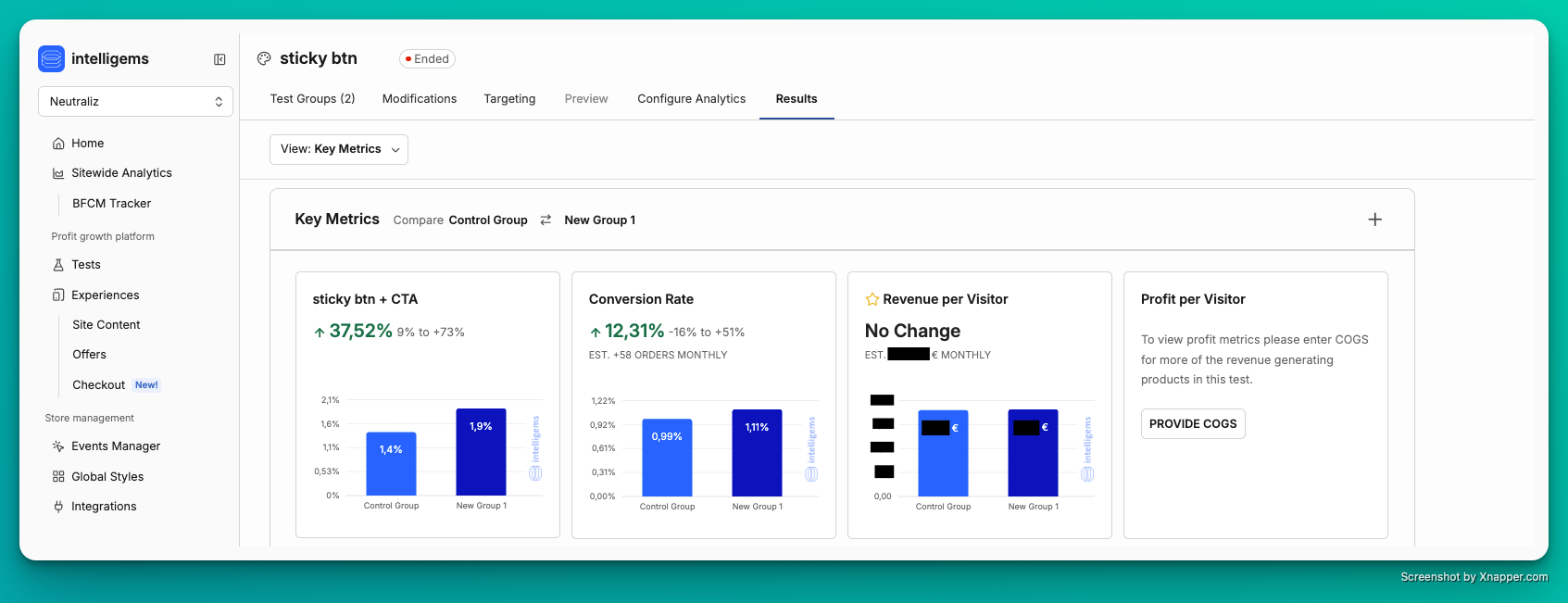Open the Checkout menu item
The image size is (1568, 603).
(99, 385)
